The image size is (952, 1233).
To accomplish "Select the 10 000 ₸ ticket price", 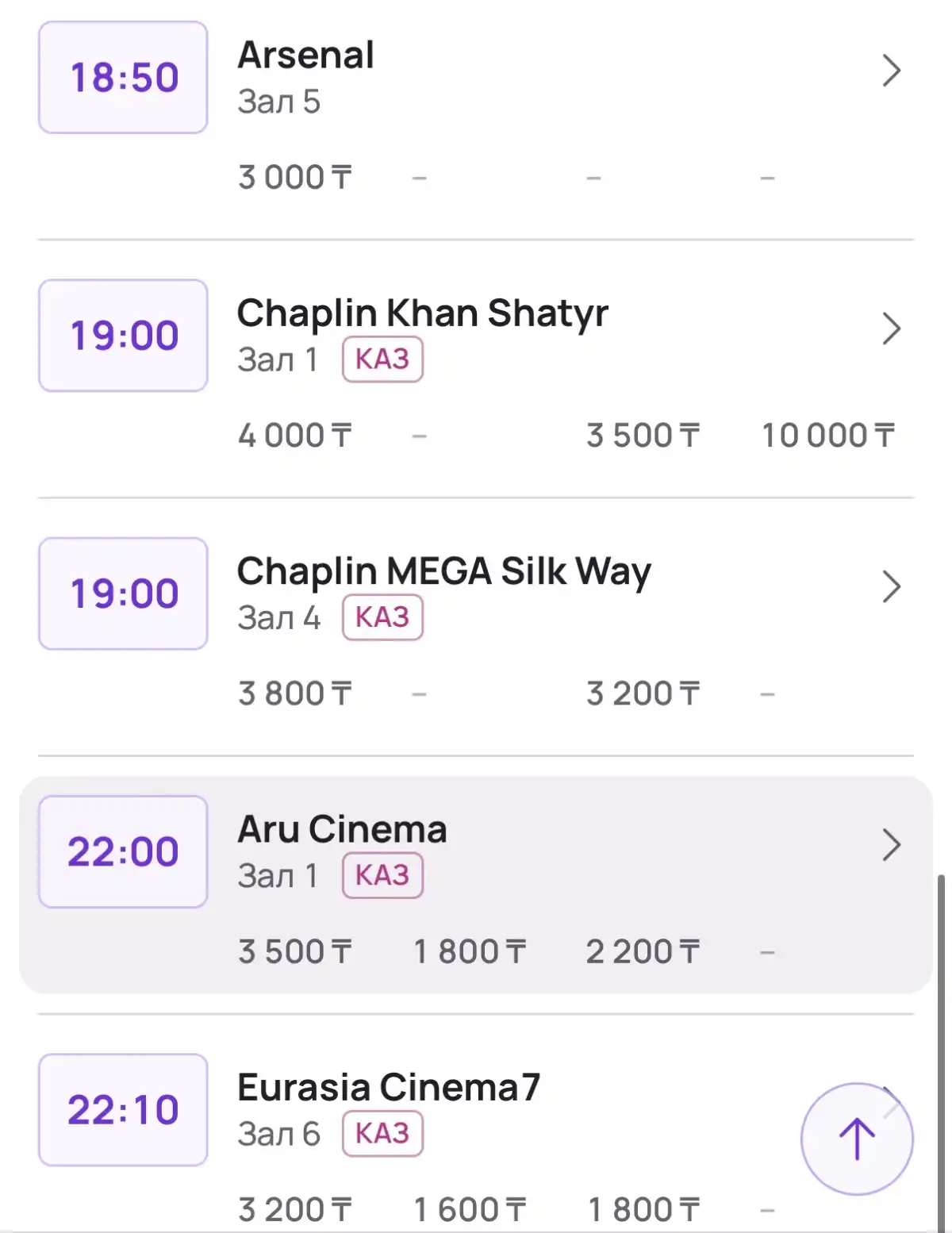I will [x=827, y=436].
